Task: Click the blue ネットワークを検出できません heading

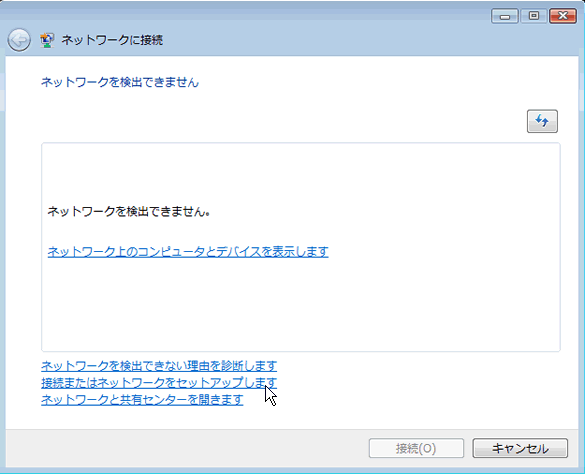Action: [120, 82]
